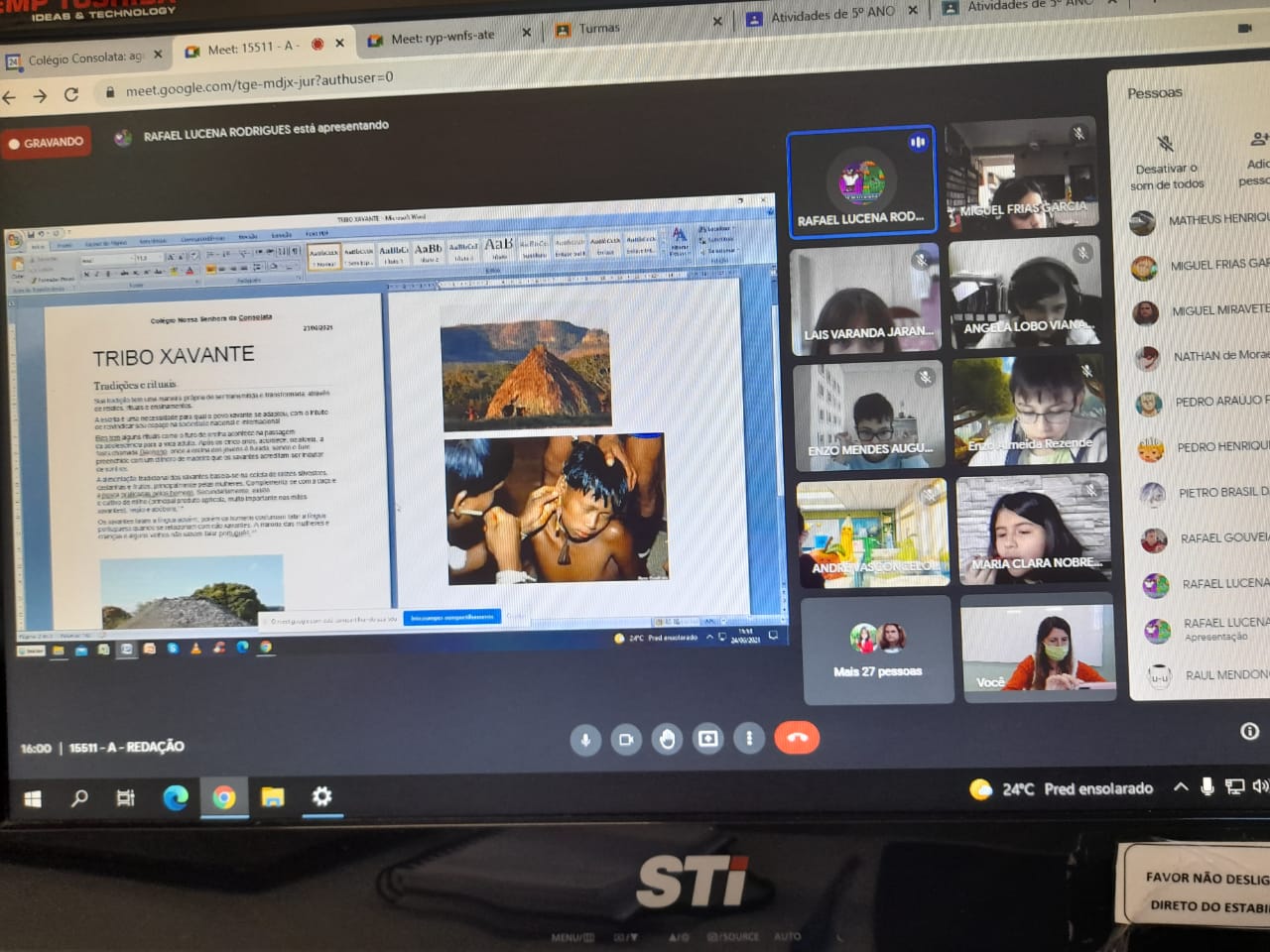Toggle the camera in Meet controls
1270x952 pixels.
pyautogui.click(x=626, y=740)
